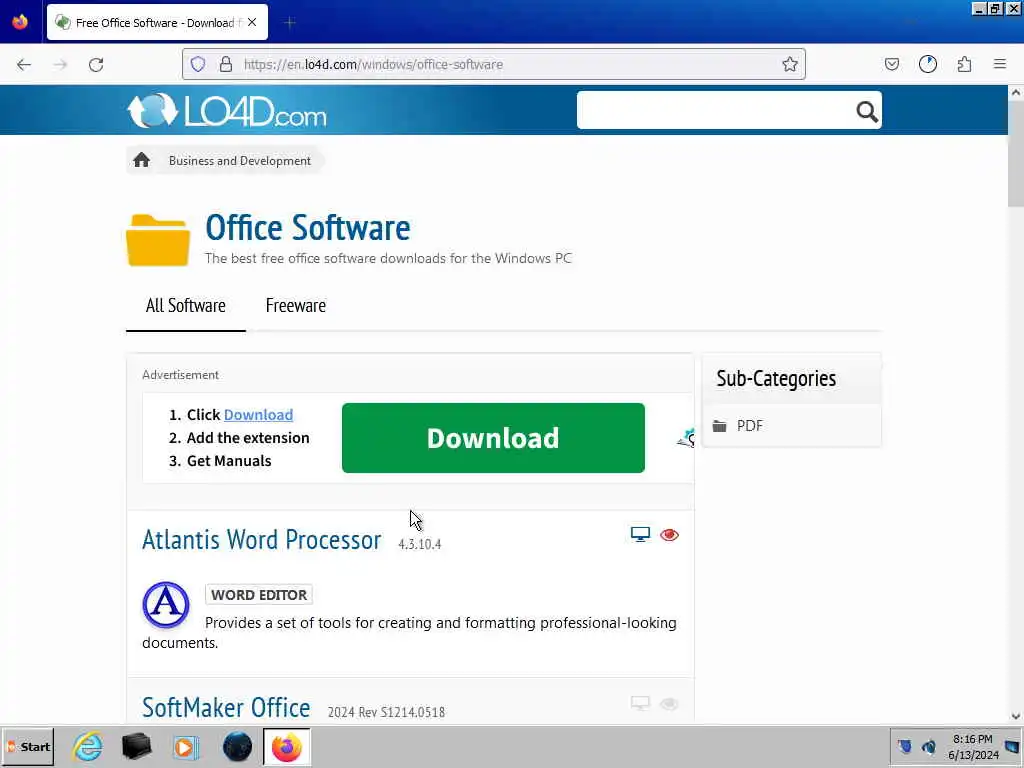The image size is (1024, 768).
Task: Open SoftMaker Office title link
Action: tap(226, 708)
